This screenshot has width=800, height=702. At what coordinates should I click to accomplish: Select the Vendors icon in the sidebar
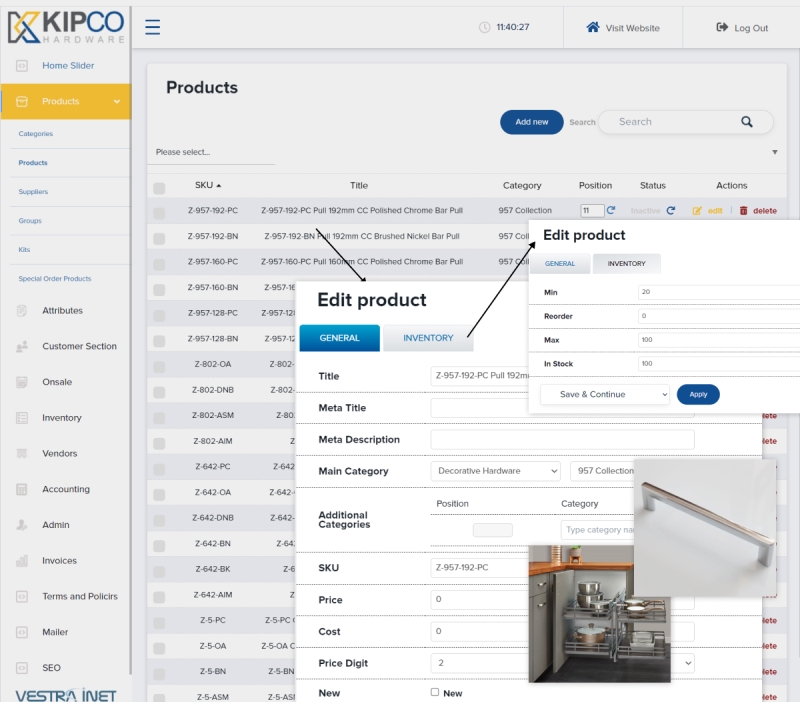(22, 453)
